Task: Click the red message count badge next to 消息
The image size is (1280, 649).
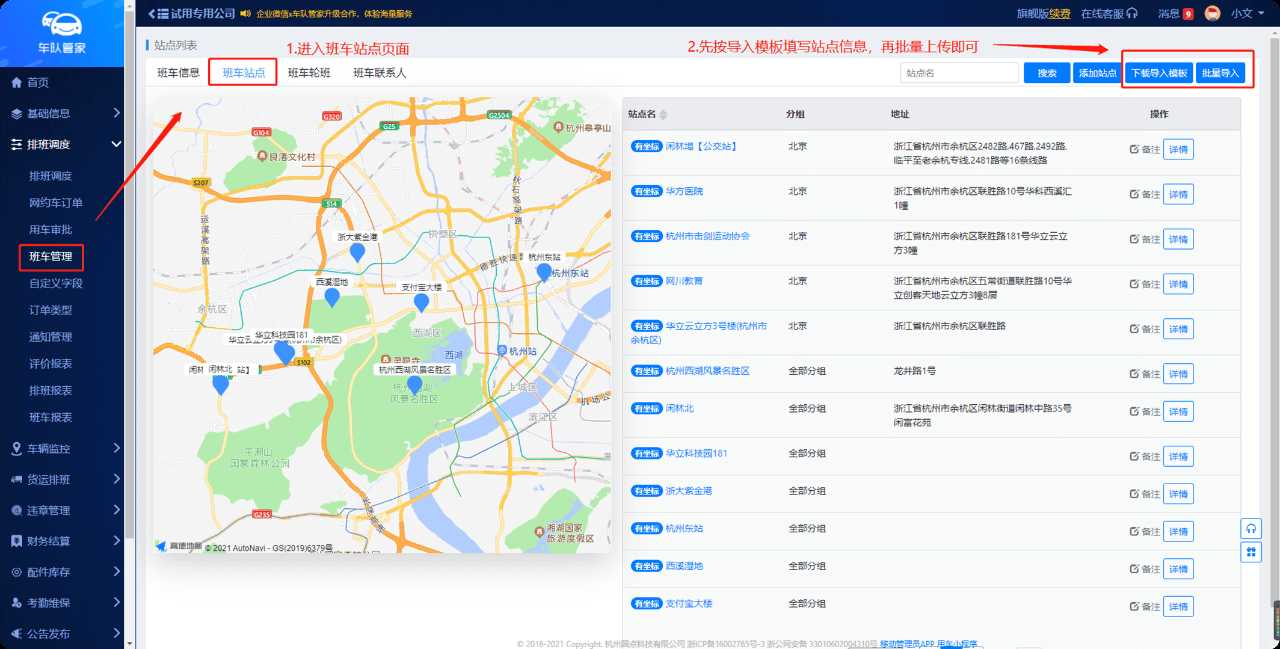Action: pyautogui.click(x=1188, y=14)
